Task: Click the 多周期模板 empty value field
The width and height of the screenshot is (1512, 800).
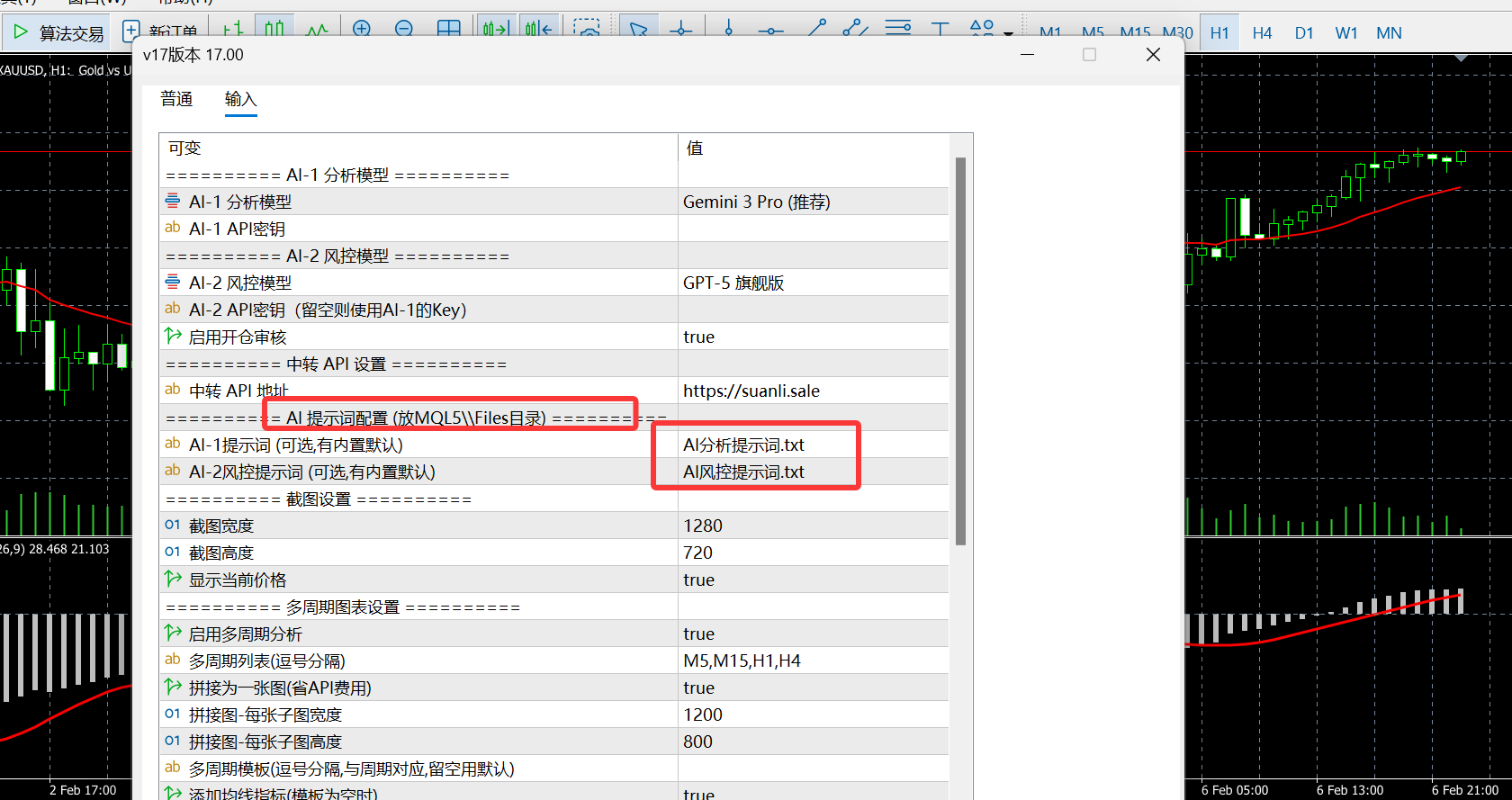Action: (x=814, y=769)
